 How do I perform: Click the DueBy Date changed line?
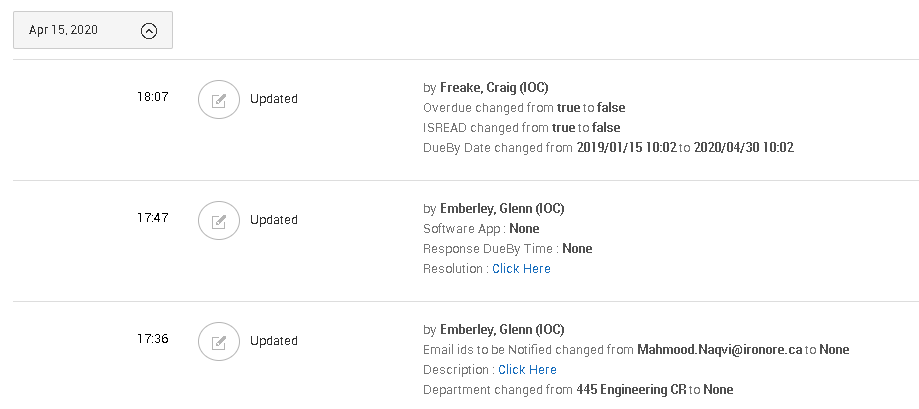(x=608, y=148)
